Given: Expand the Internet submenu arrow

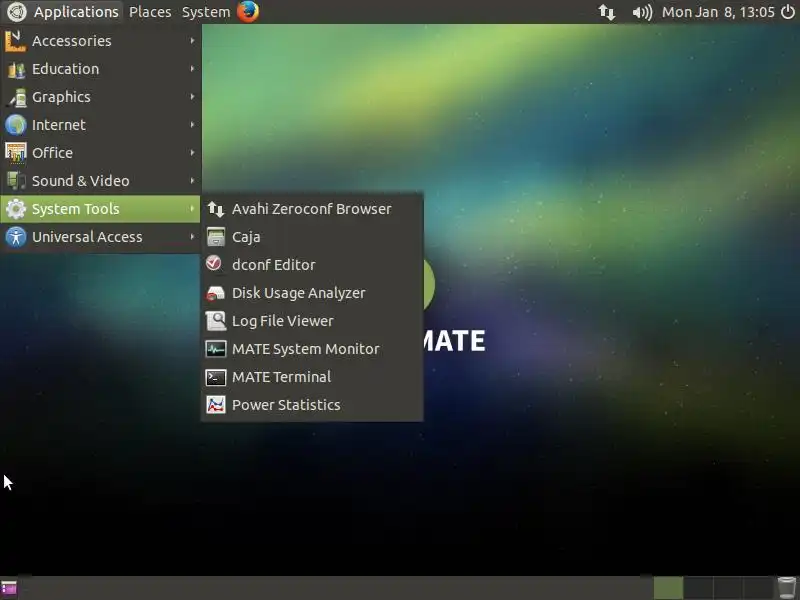Looking at the screenshot, I should (x=192, y=125).
